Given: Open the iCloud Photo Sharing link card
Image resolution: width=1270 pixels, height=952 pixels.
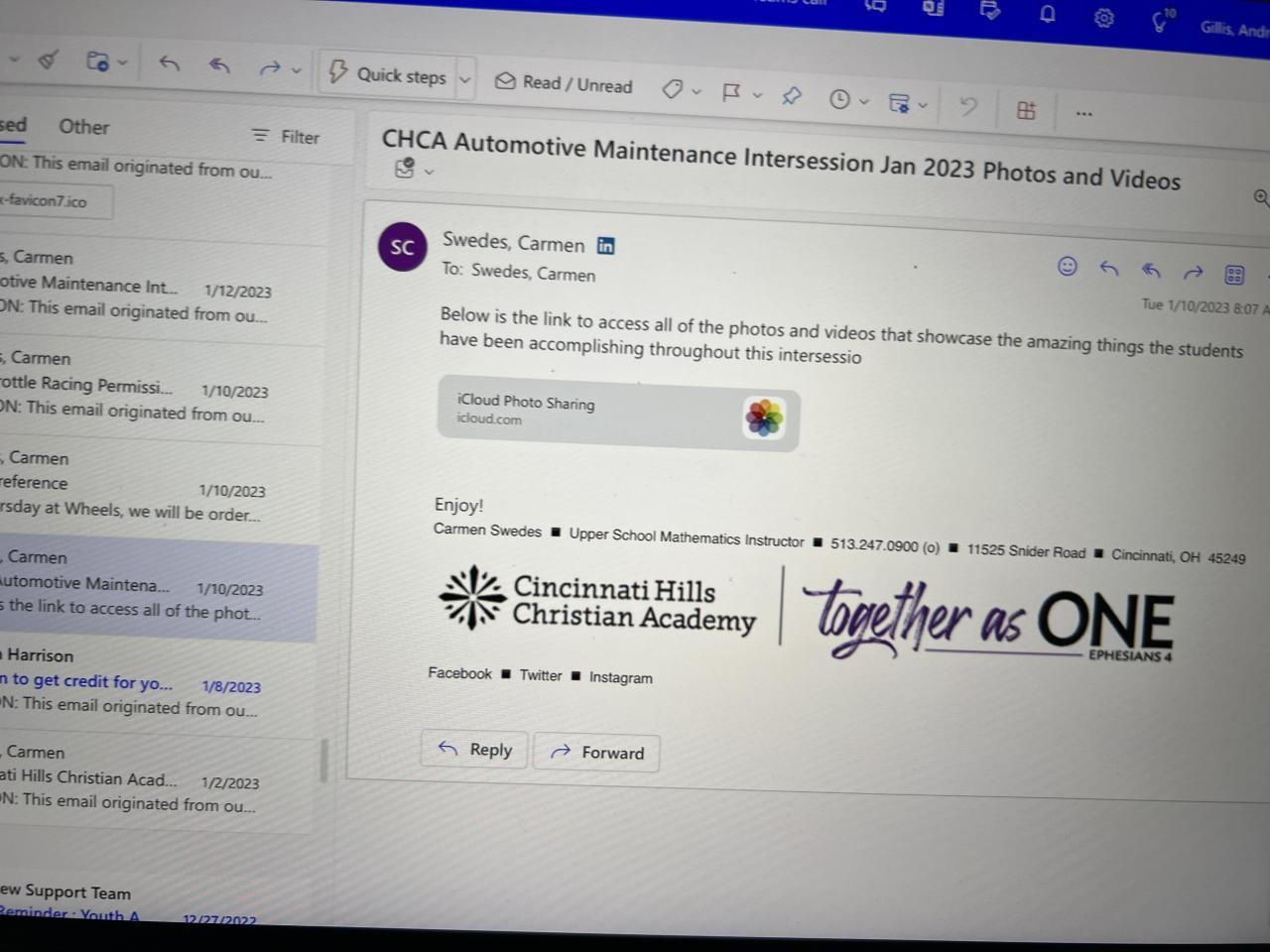Looking at the screenshot, I should (618, 414).
